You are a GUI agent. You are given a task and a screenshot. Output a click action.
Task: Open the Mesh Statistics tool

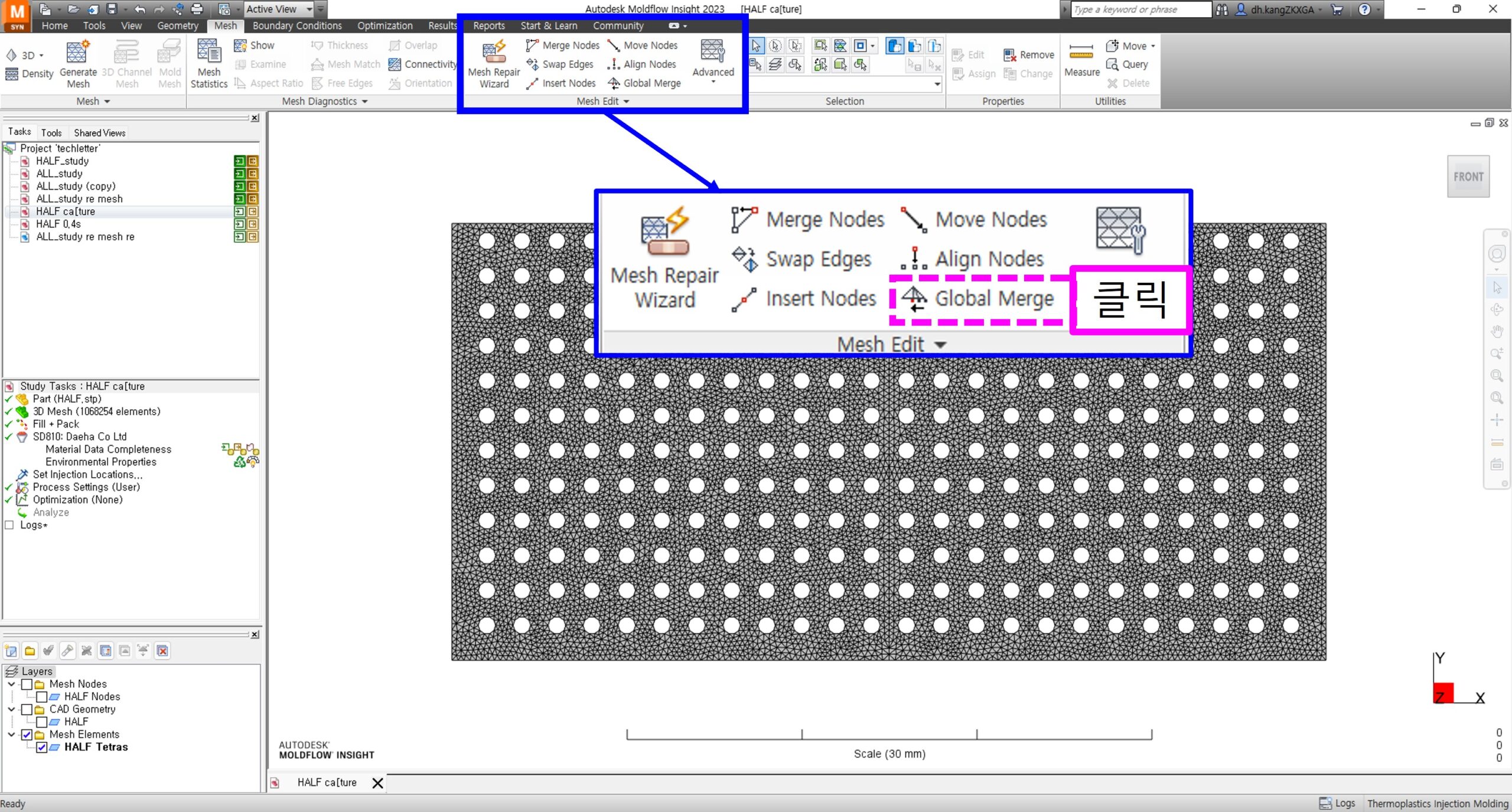[x=209, y=63]
